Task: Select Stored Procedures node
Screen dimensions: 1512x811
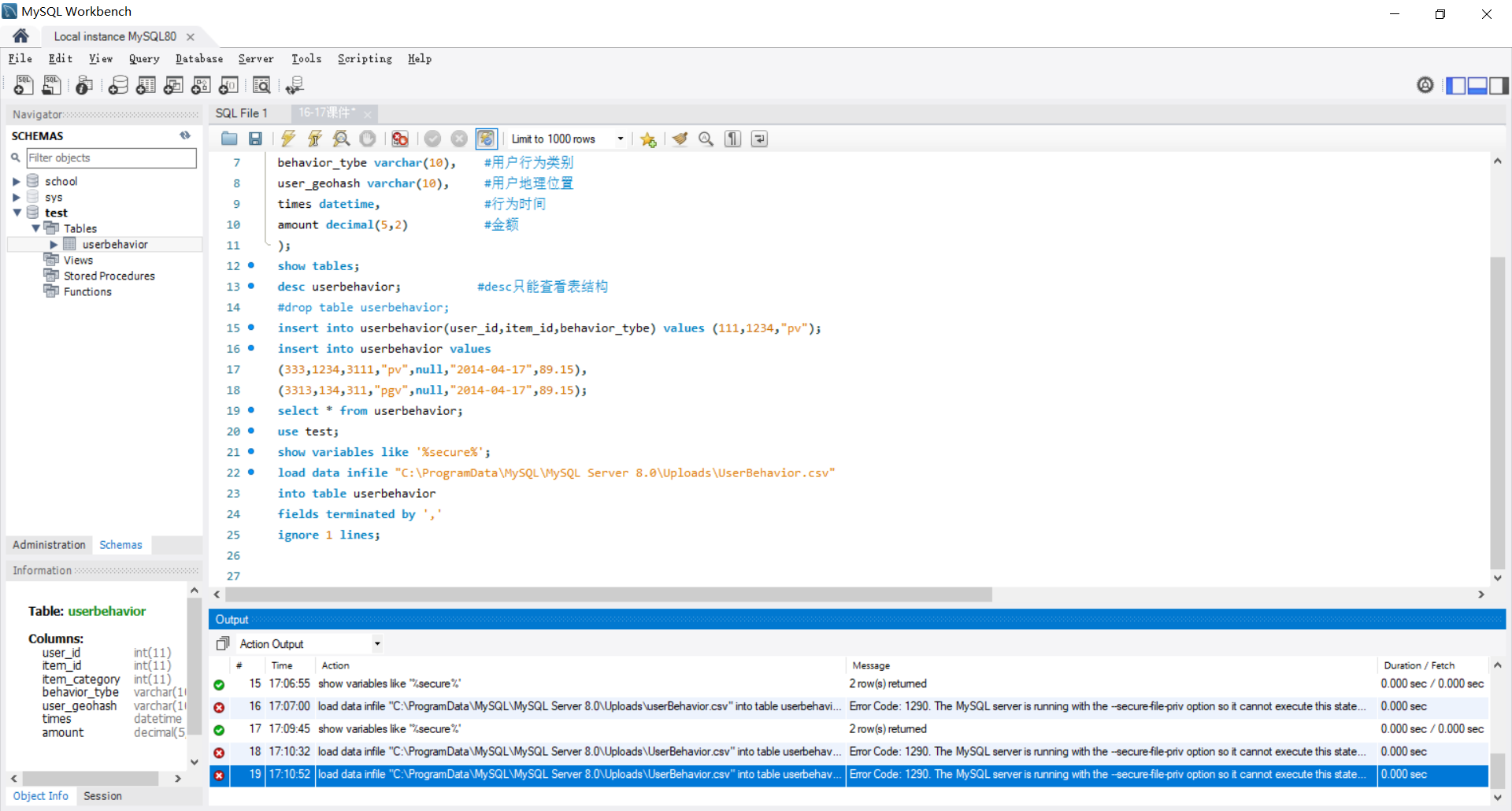Action: (109, 276)
